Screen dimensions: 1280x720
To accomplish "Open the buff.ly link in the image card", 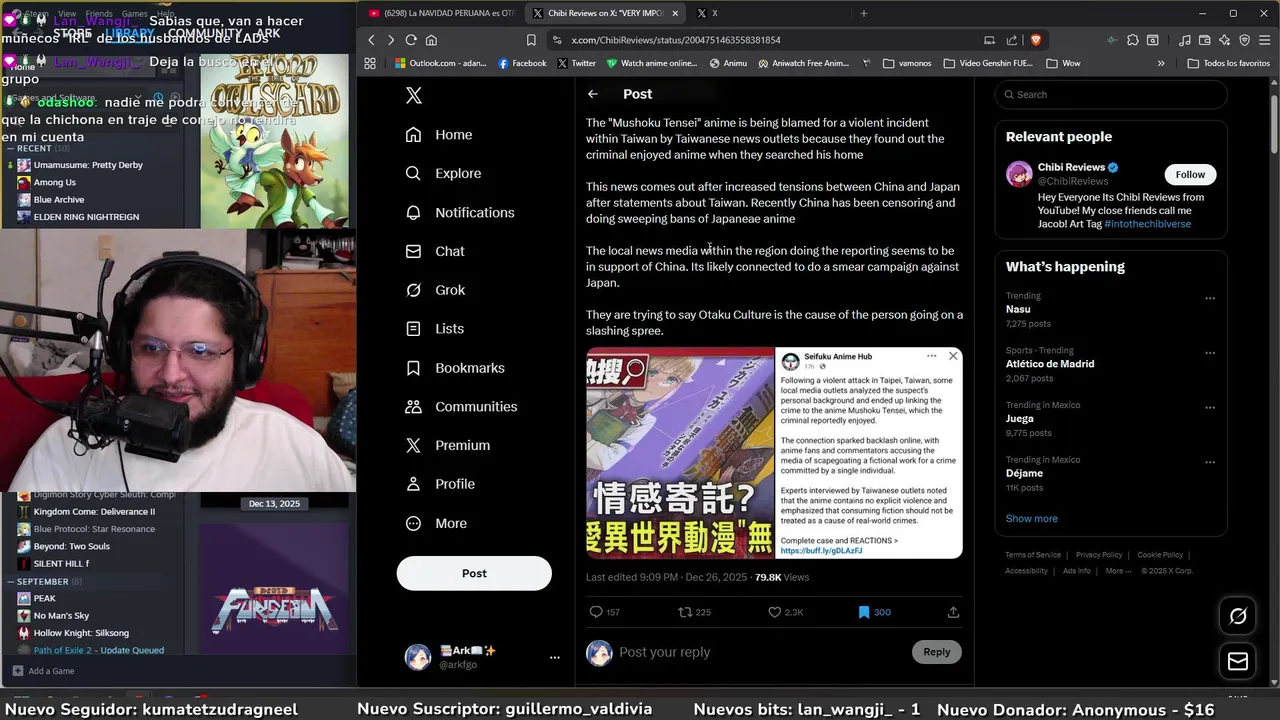I will (x=821, y=551).
